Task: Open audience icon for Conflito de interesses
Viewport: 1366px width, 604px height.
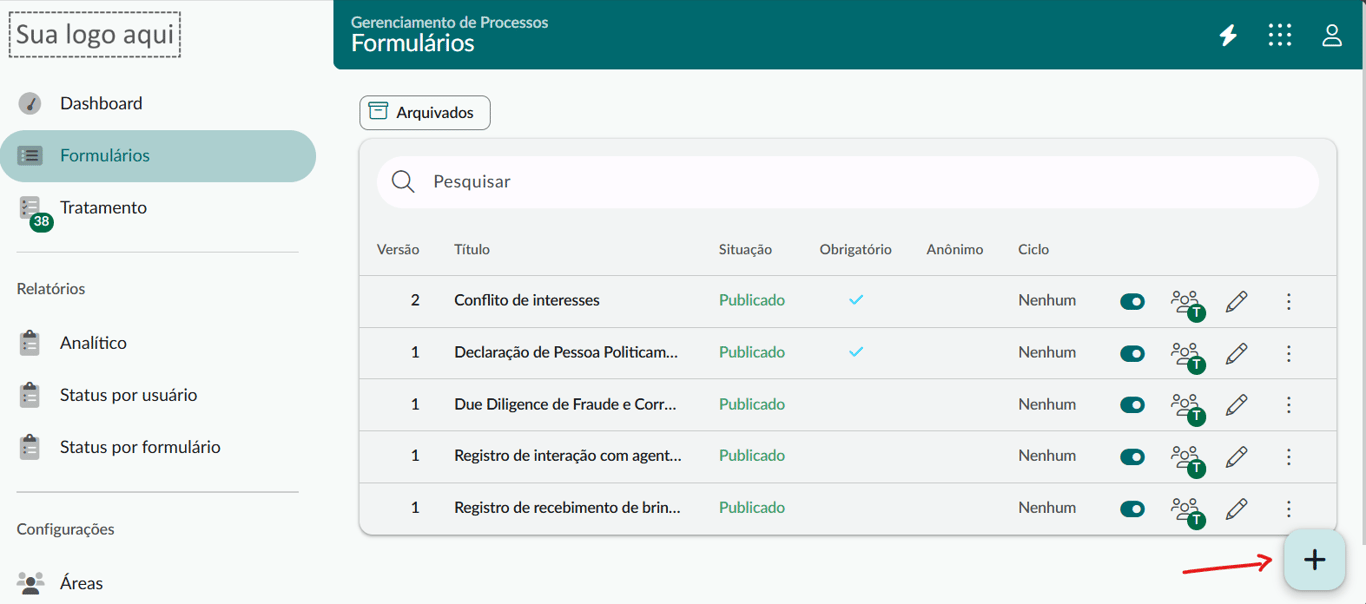Action: 1188,304
